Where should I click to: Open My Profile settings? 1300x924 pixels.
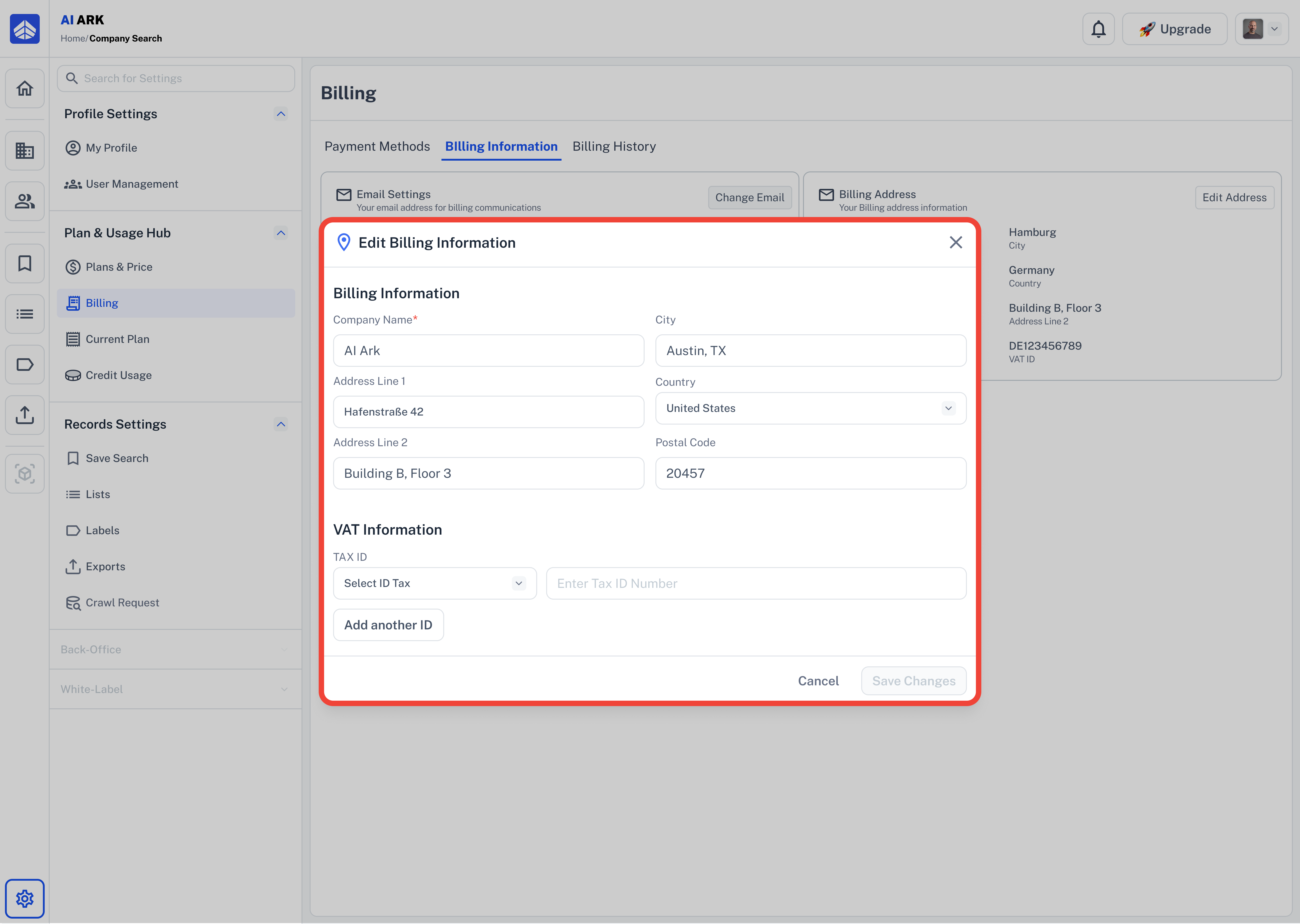pyautogui.click(x=176, y=148)
